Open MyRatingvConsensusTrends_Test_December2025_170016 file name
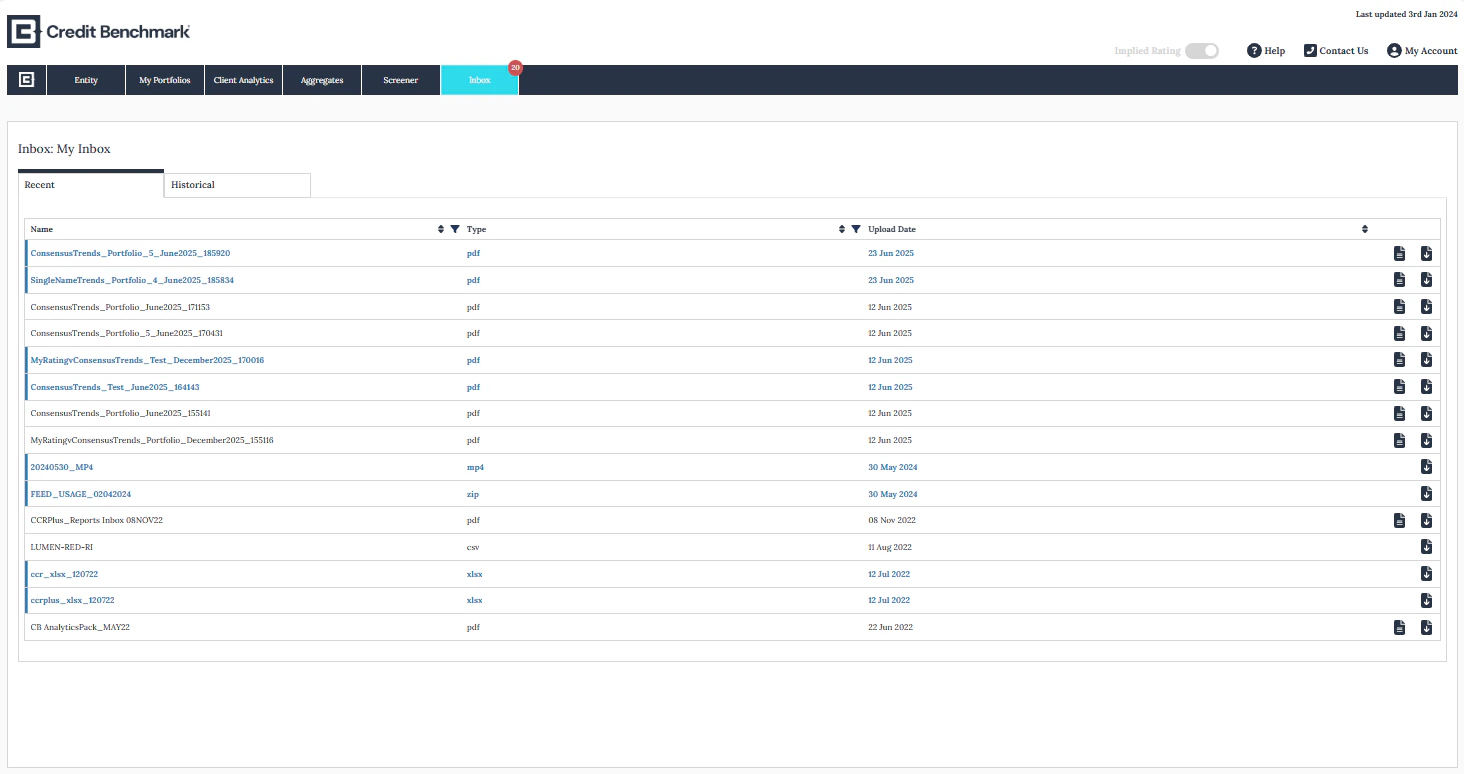The height and width of the screenshot is (774, 1464). point(147,360)
